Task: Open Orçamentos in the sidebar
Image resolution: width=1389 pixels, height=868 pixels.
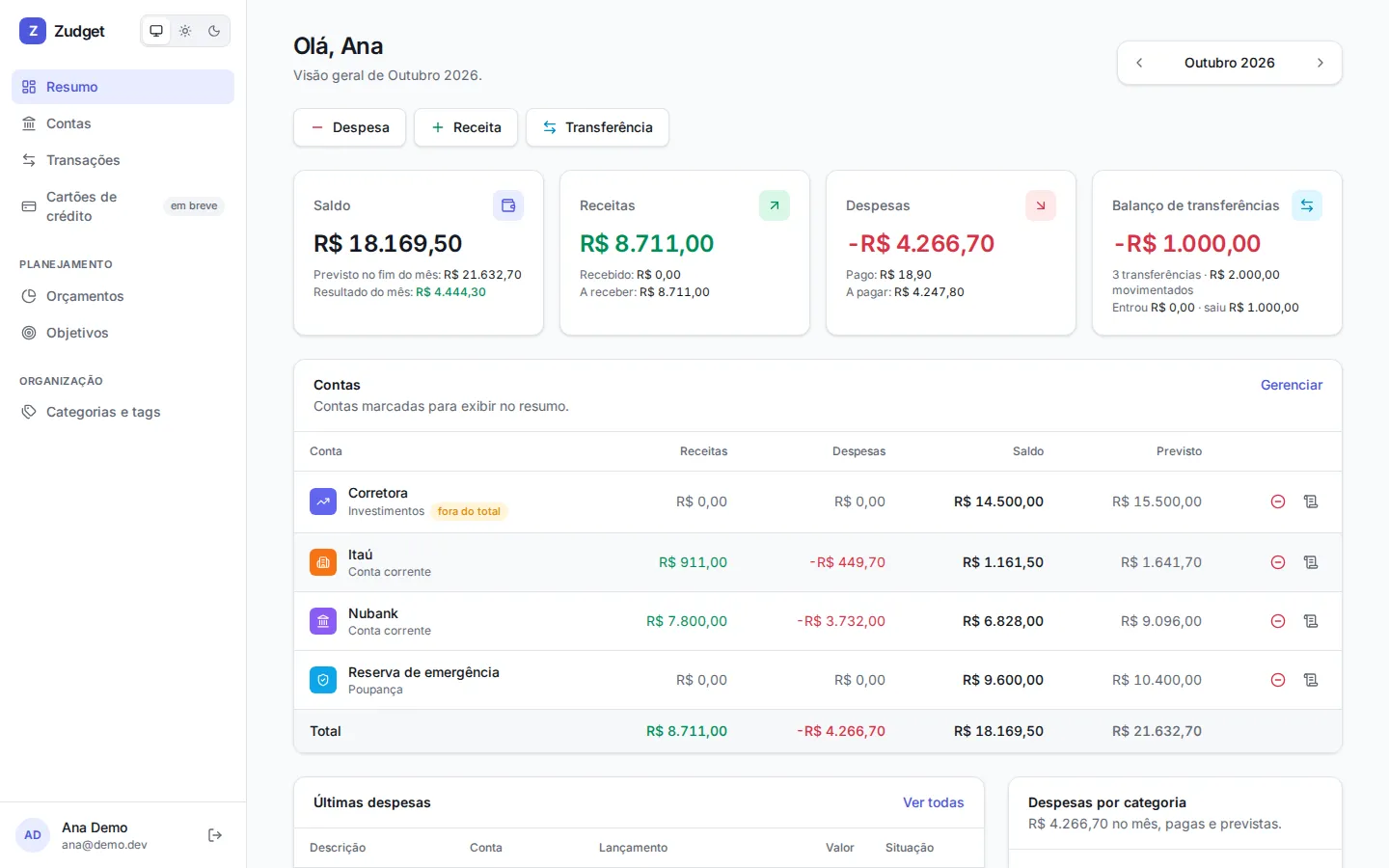Action: coord(123,296)
